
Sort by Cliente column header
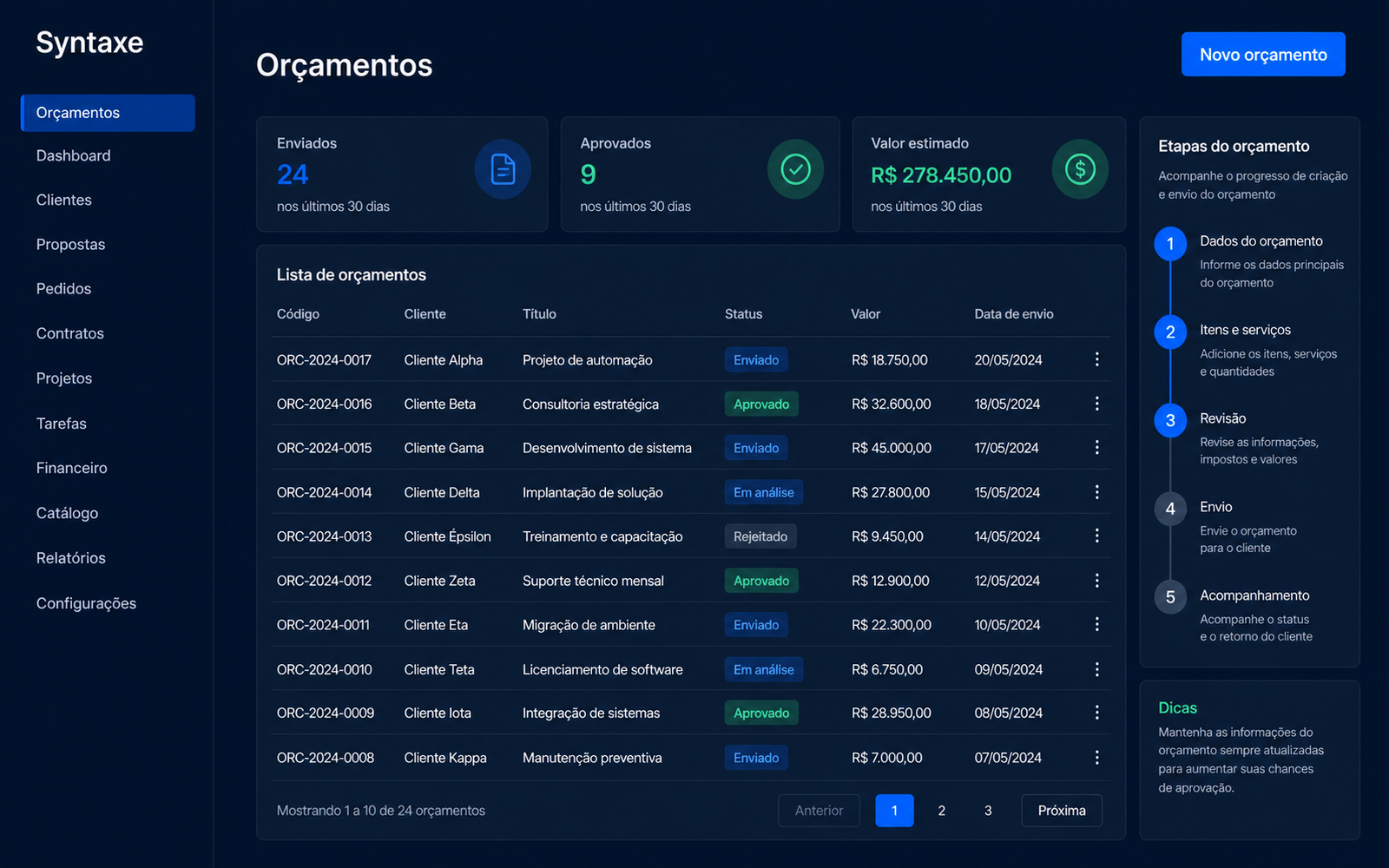coord(425,314)
